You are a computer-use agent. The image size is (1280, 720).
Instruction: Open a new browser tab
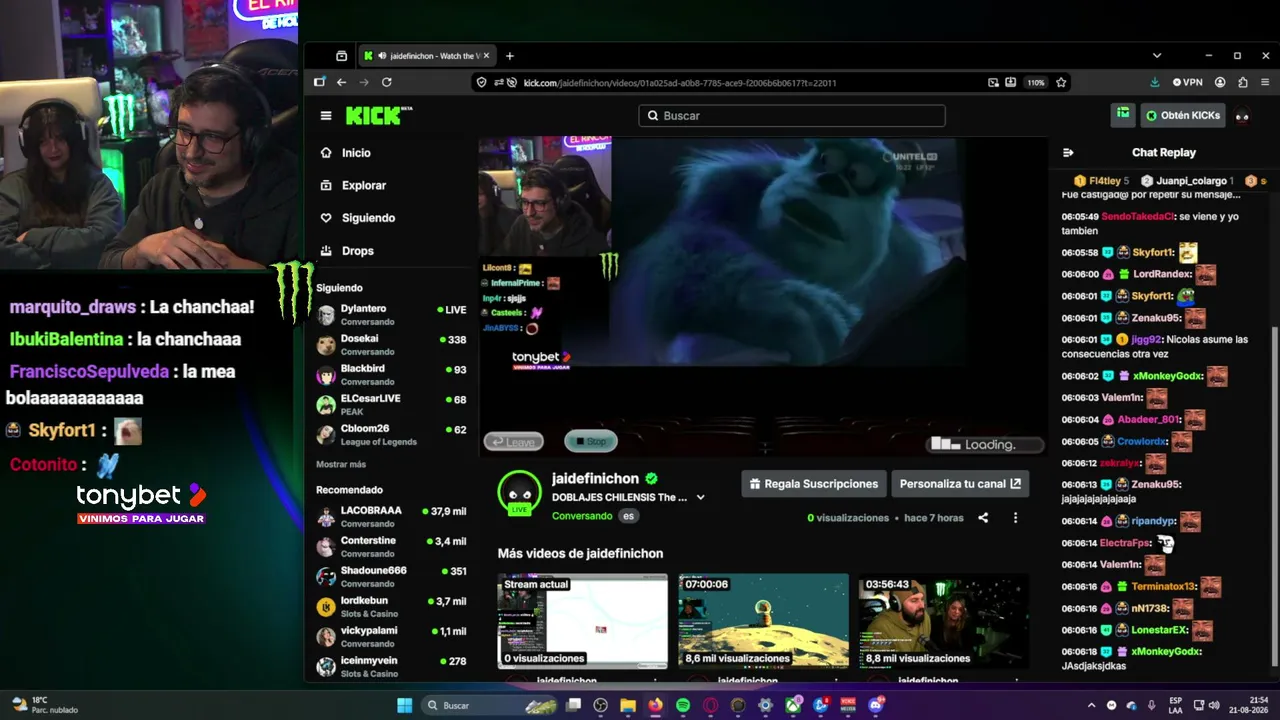coord(510,56)
